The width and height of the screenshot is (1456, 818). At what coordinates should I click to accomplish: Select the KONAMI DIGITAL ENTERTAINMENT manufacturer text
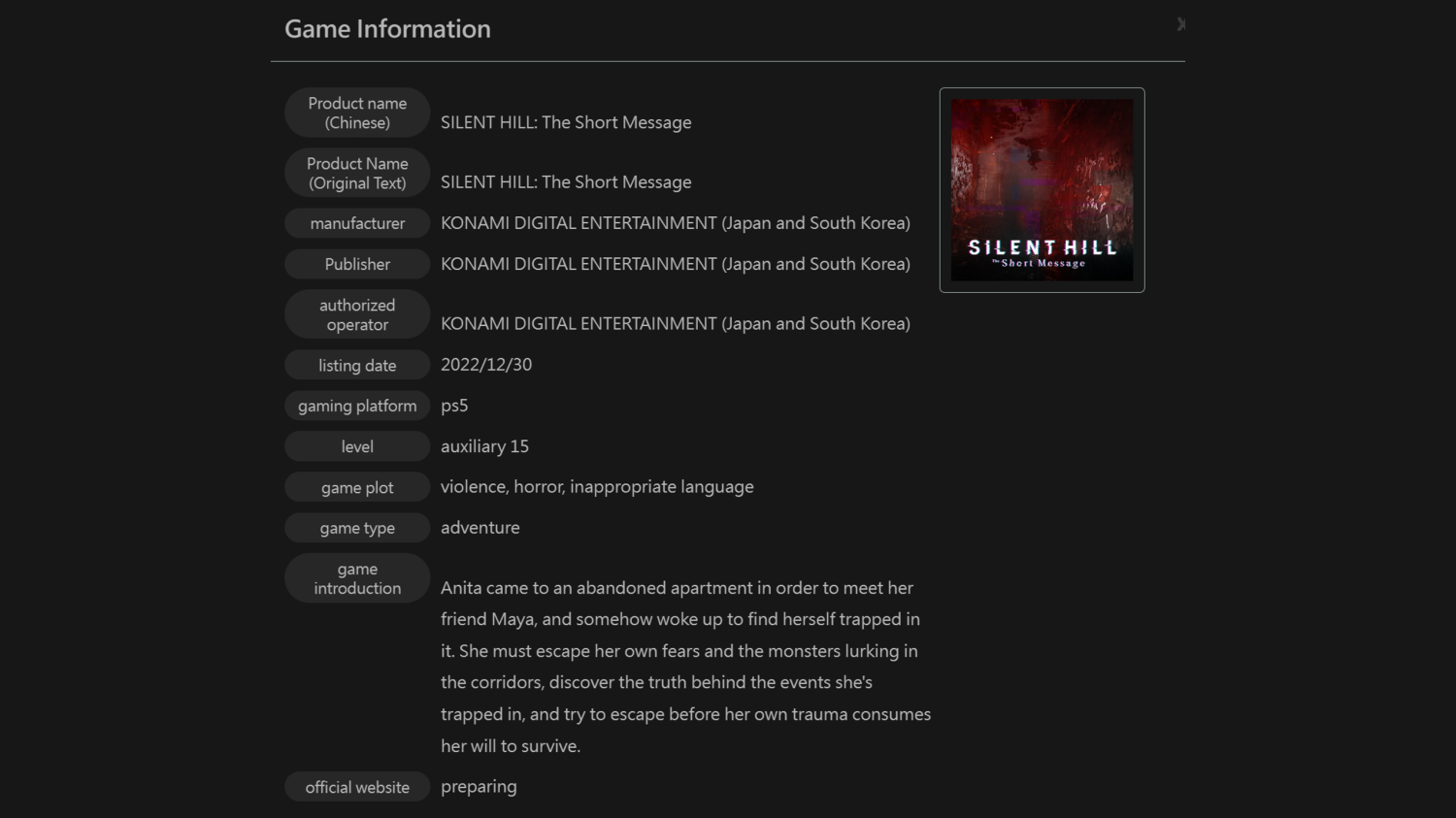click(x=675, y=222)
